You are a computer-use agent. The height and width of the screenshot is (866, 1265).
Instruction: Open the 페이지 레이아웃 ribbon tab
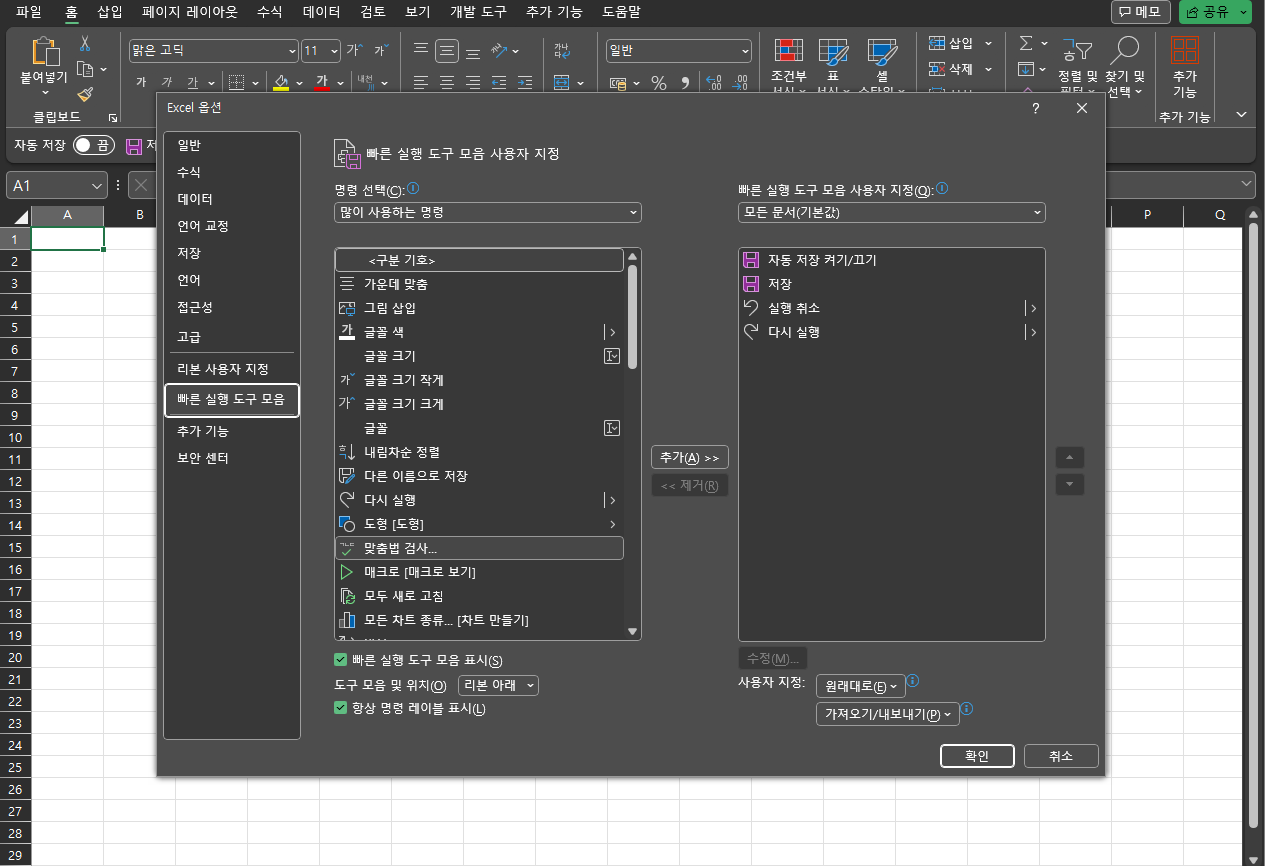point(190,12)
